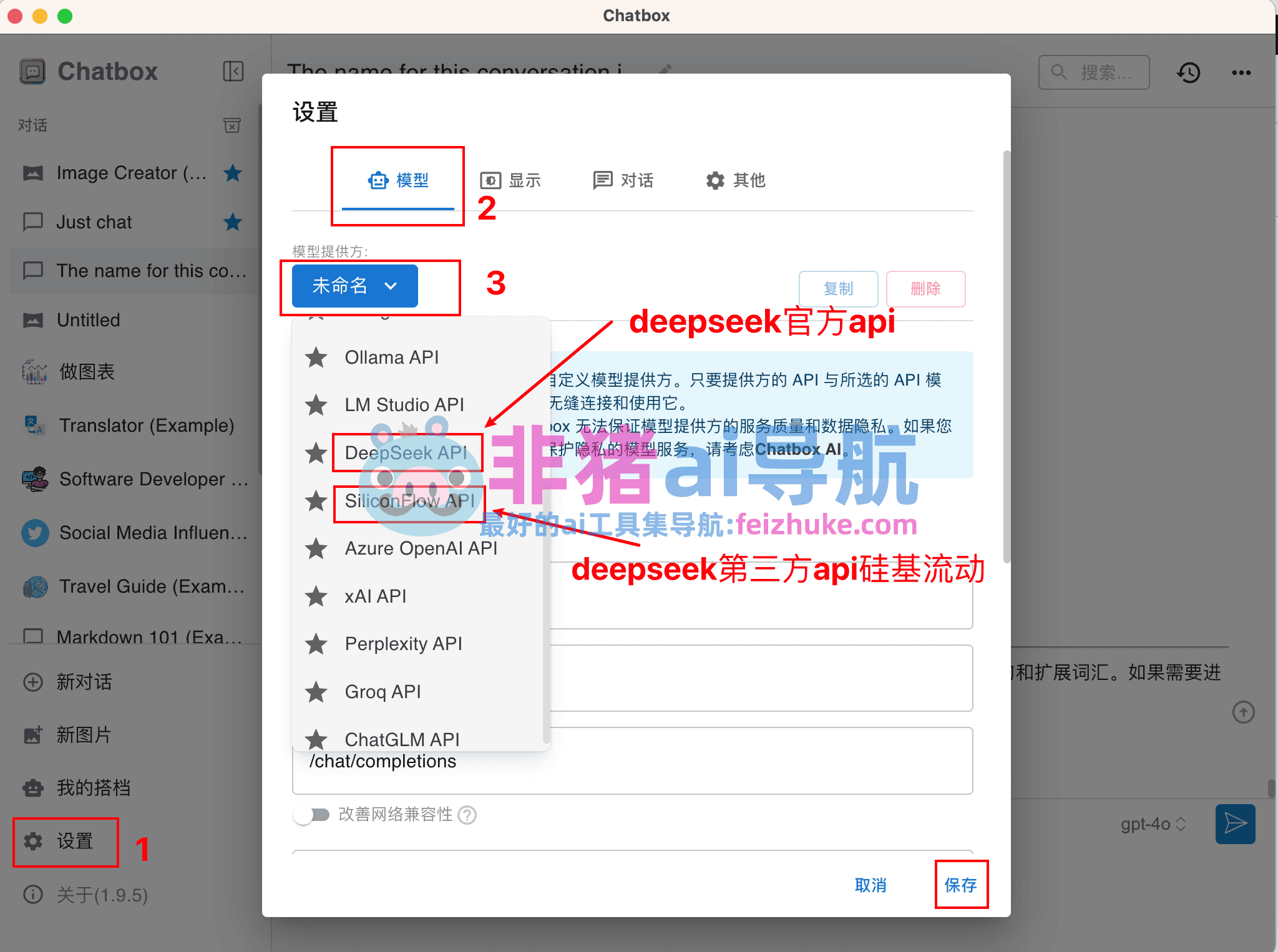Unstar the Just chat conversation

pos(233,222)
